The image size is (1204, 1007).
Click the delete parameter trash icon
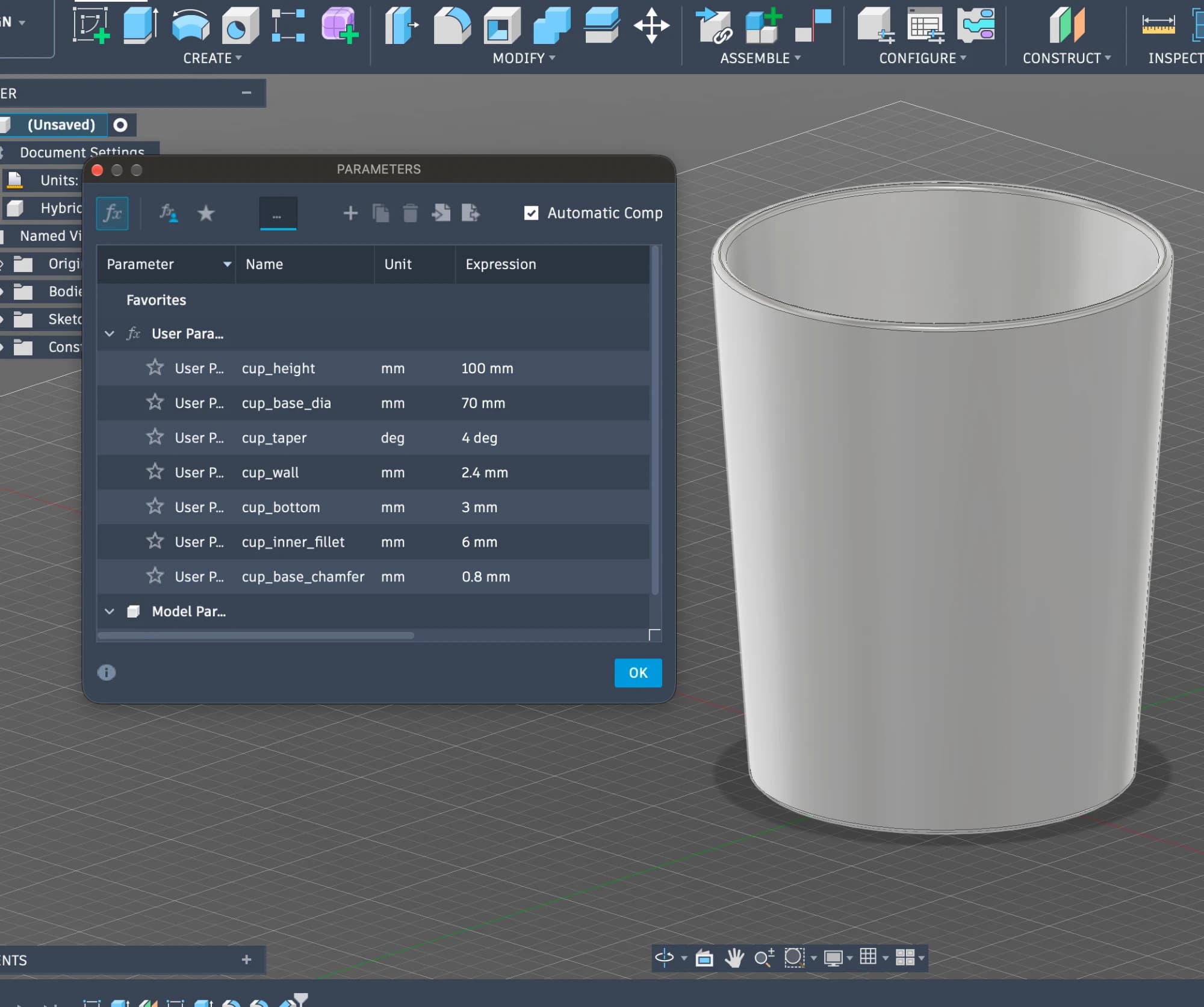[410, 213]
